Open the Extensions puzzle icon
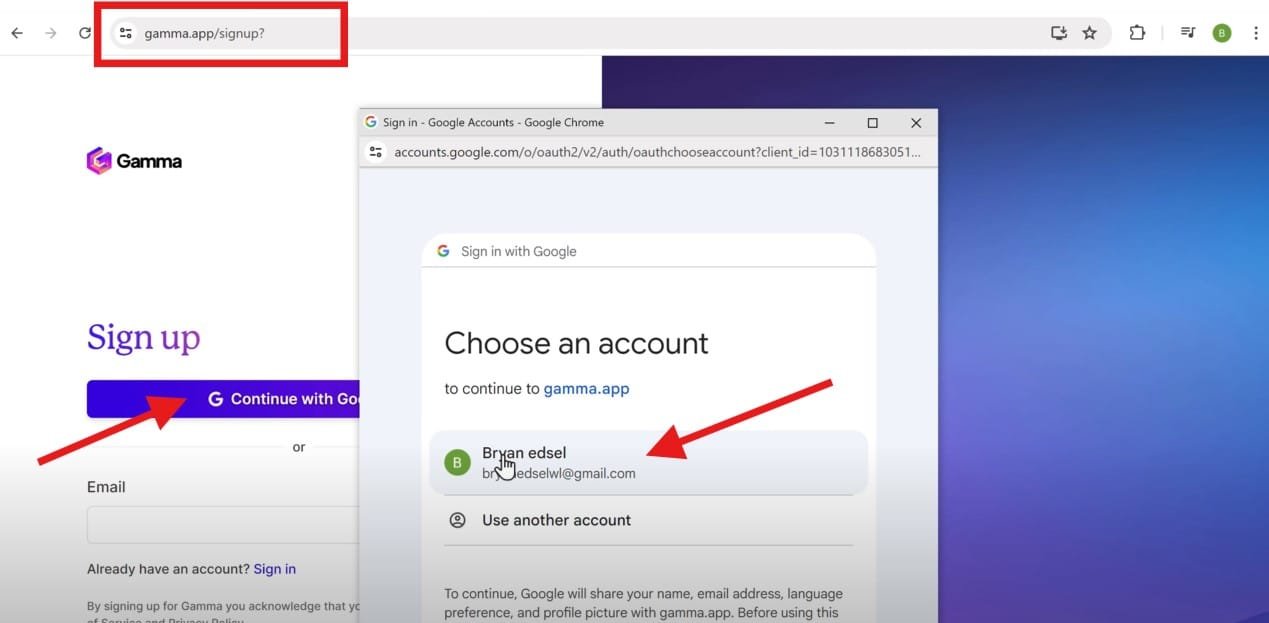 coord(1137,33)
